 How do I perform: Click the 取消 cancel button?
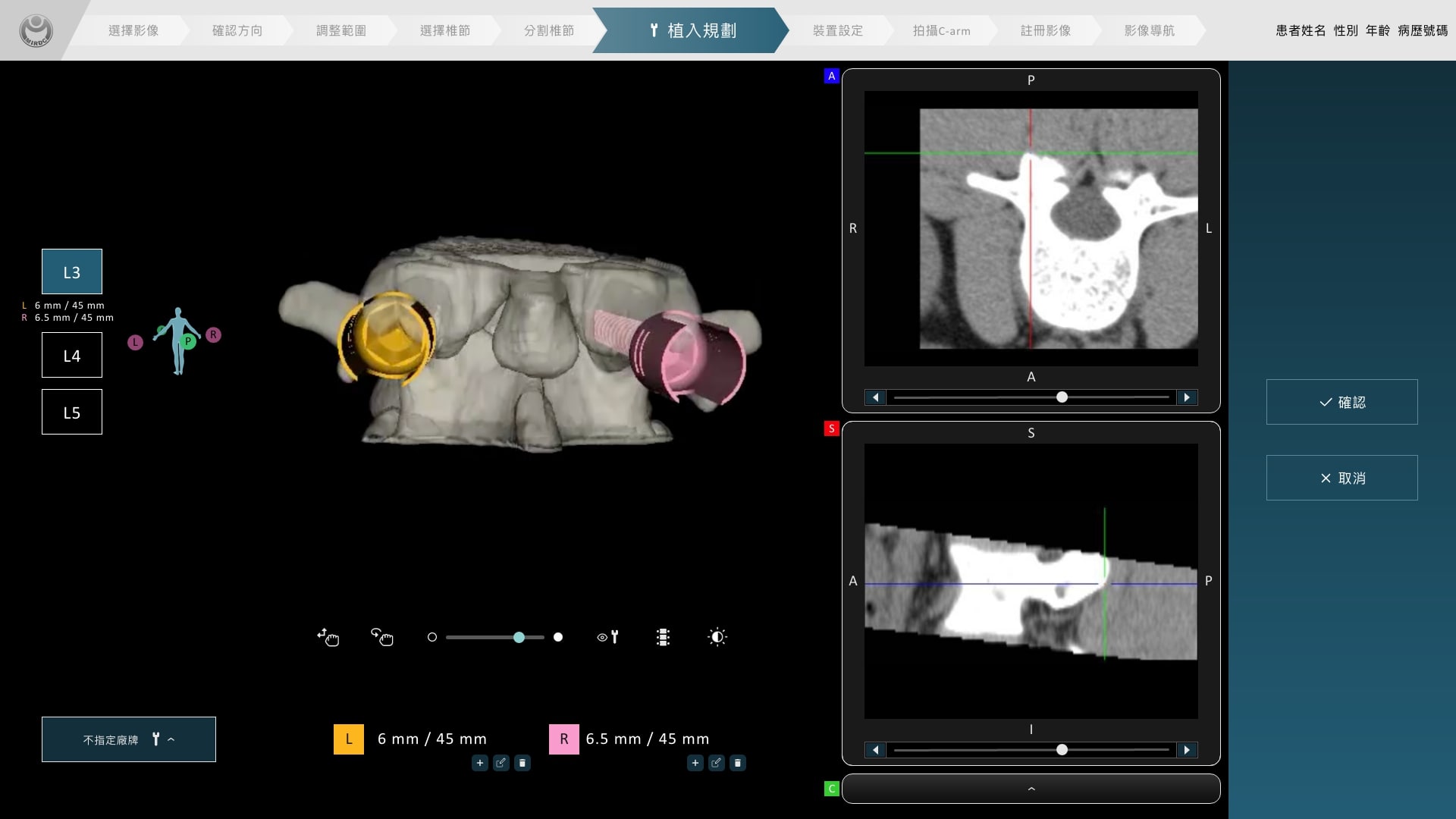(x=1341, y=478)
